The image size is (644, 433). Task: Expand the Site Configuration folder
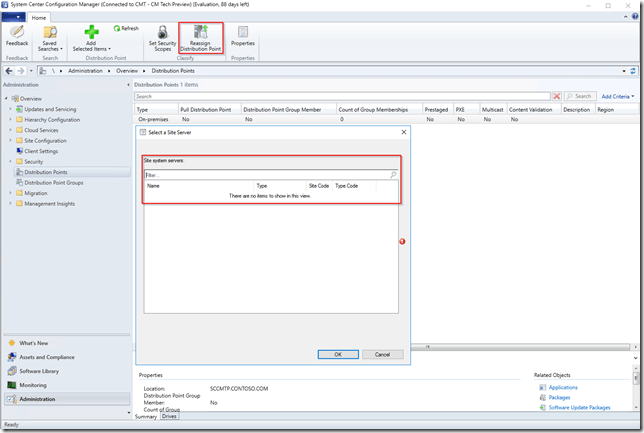pyautogui.click(x=9, y=140)
